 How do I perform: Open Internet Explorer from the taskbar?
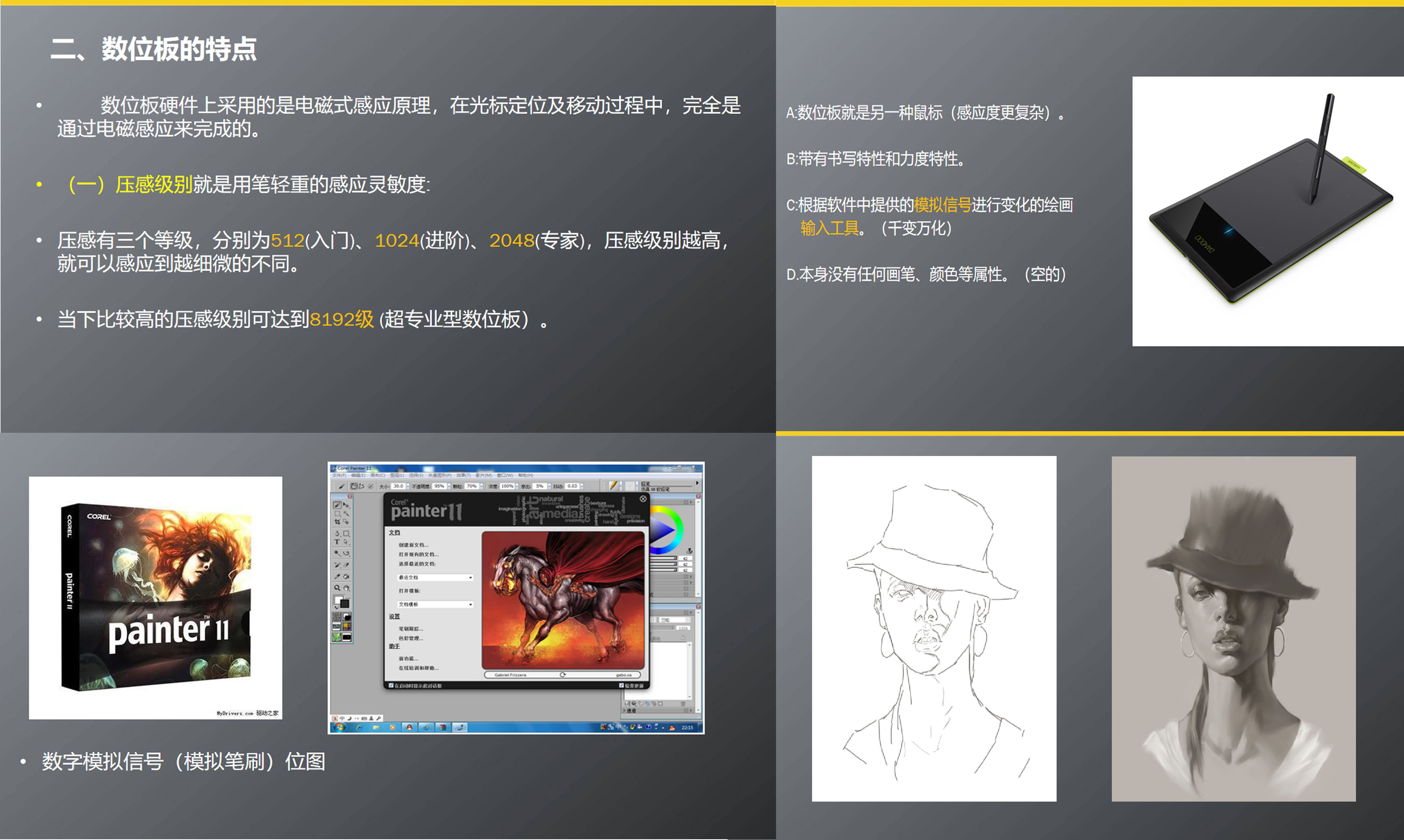360,727
